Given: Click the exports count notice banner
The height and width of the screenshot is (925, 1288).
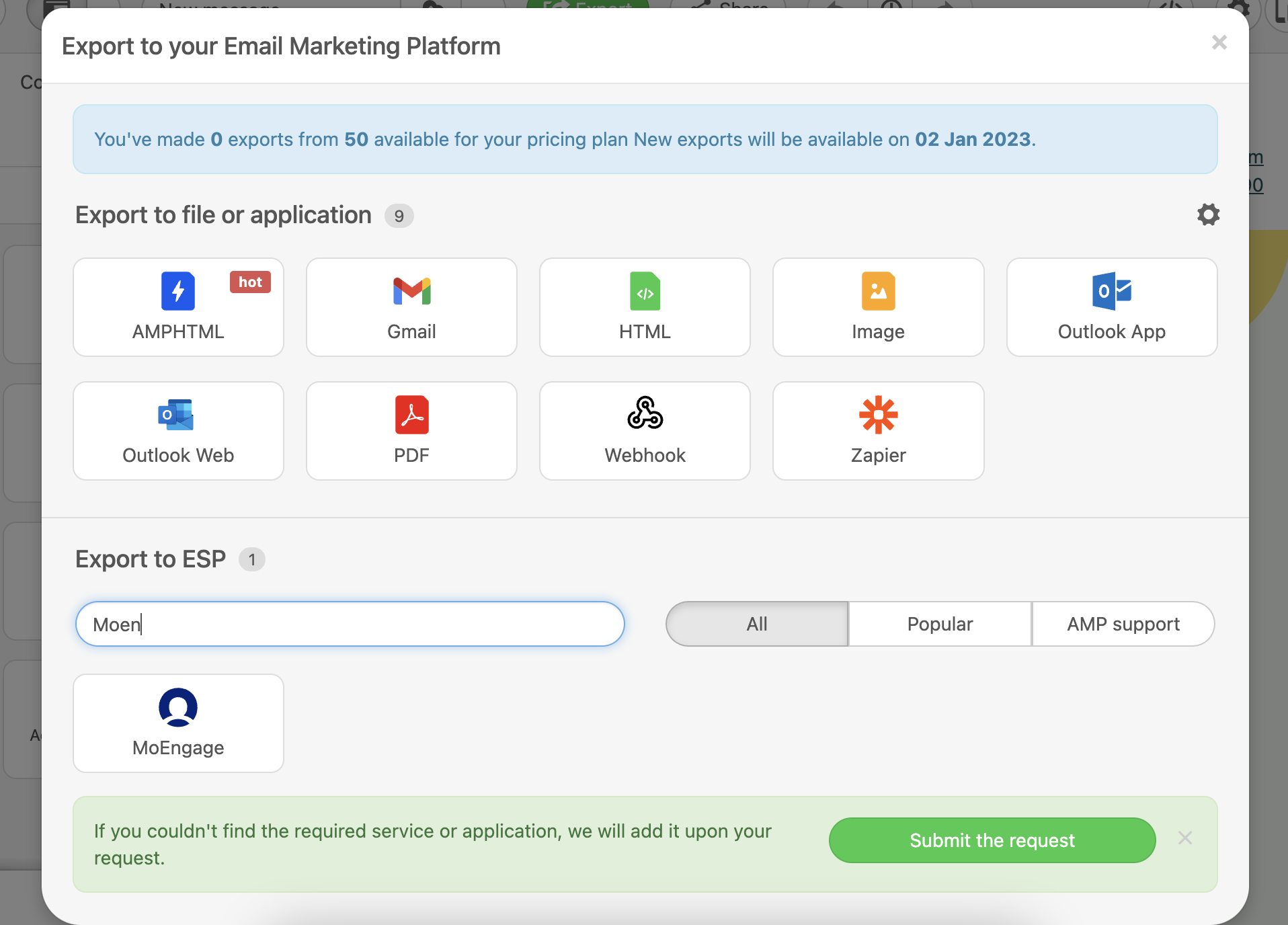Looking at the screenshot, I should click(644, 139).
